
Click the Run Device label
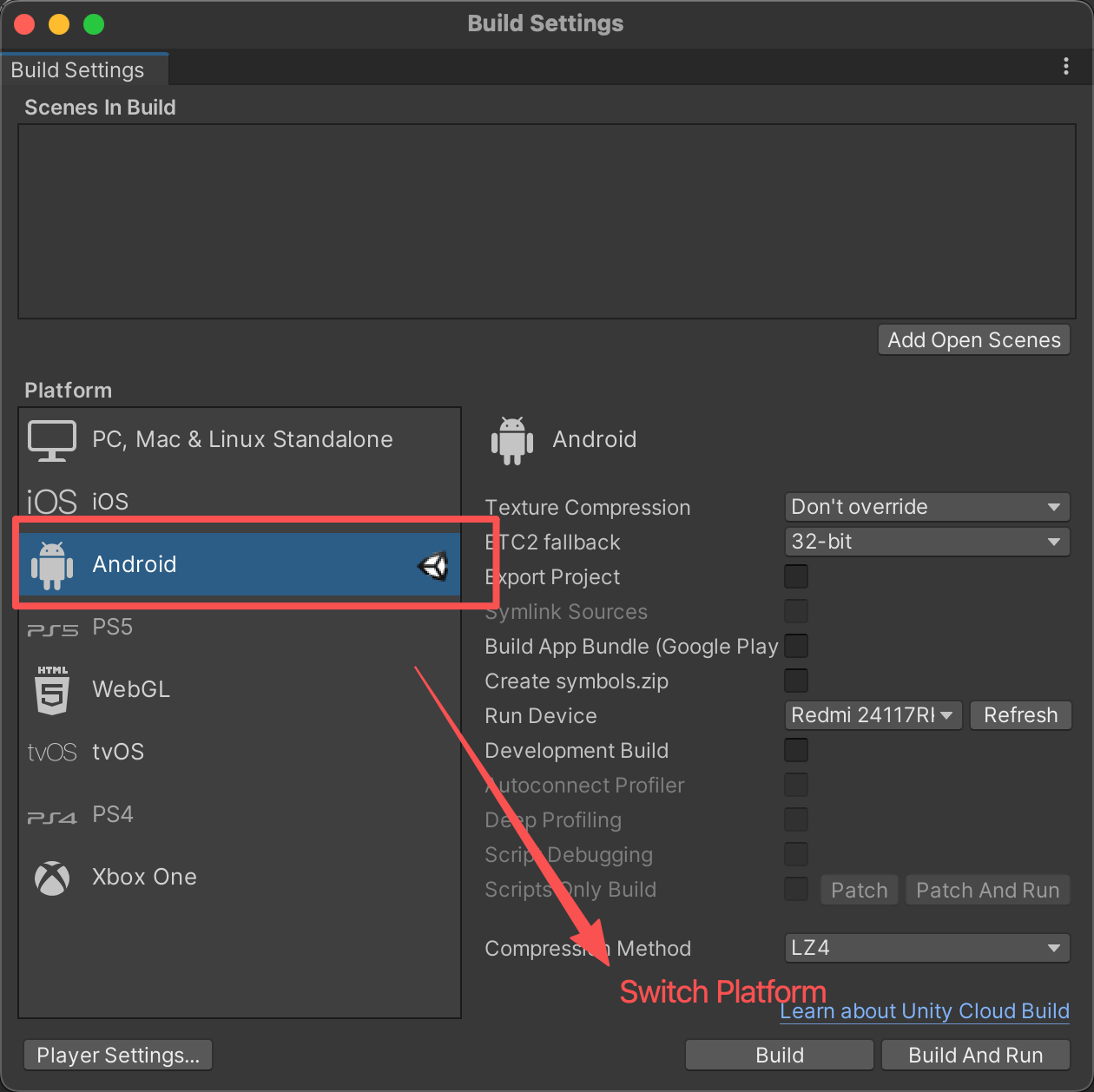click(x=541, y=716)
